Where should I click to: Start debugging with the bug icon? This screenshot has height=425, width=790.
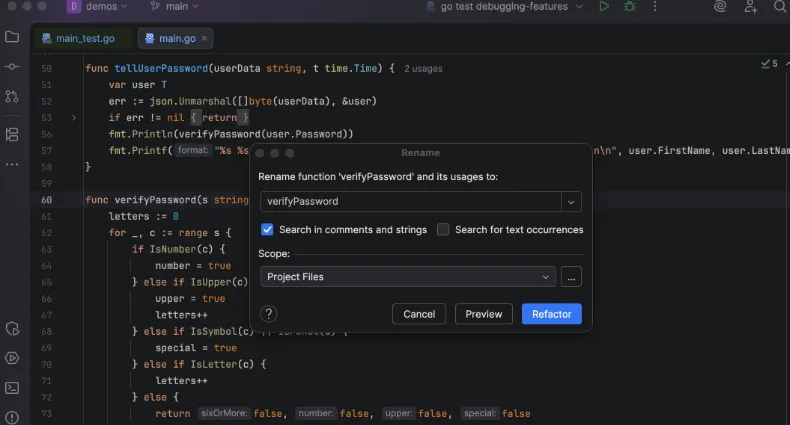tap(630, 6)
